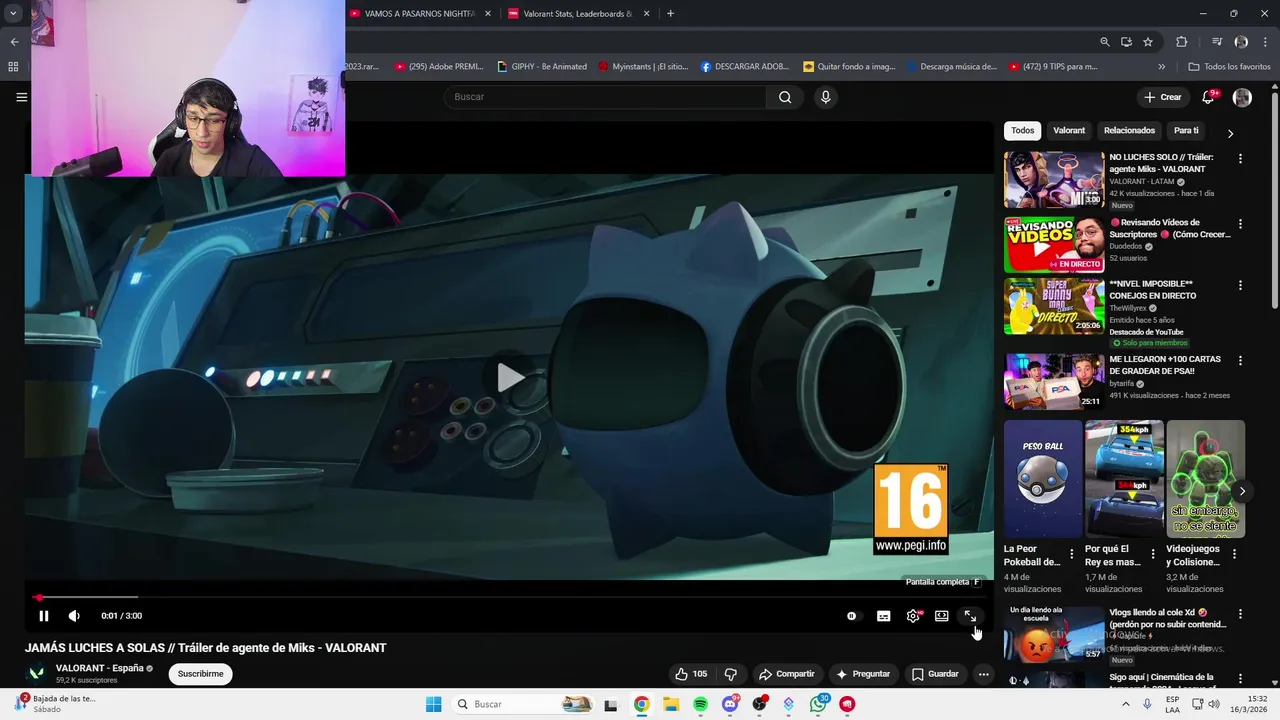
Task: Open Todos los favoritos folder
Action: [x=1229, y=67]
